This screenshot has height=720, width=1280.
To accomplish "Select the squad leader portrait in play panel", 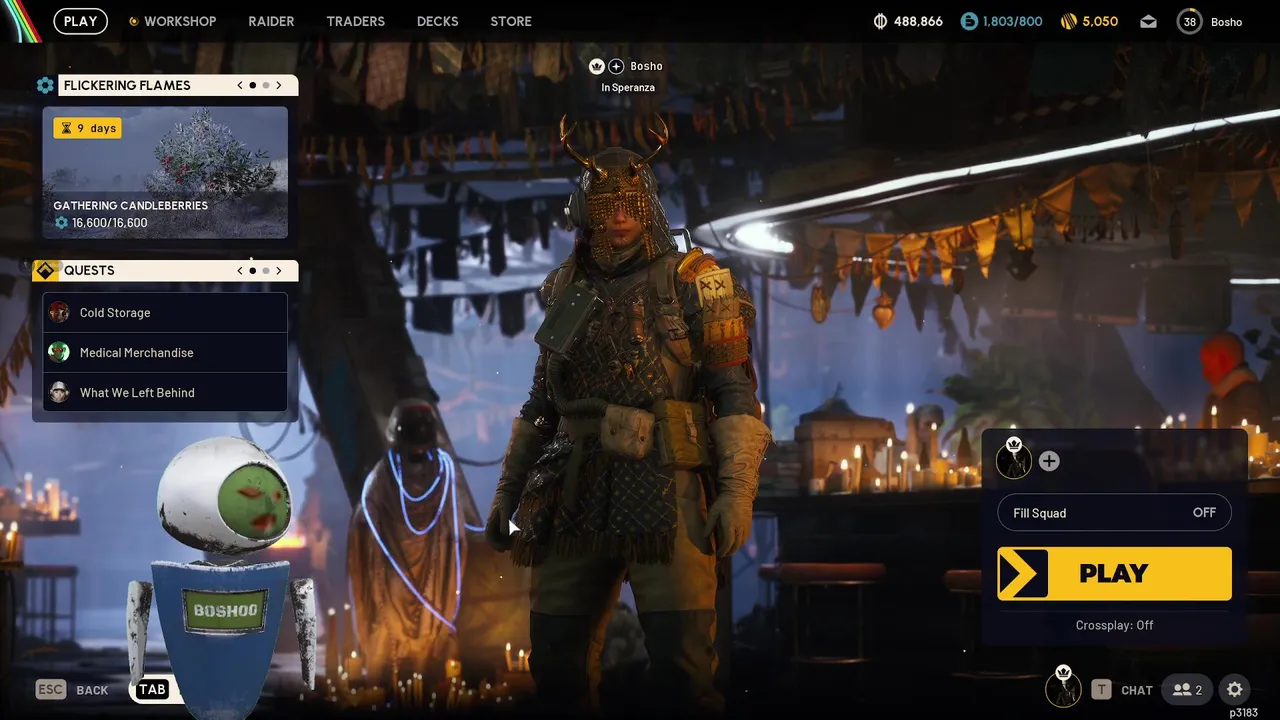I will [x=1014, y=459].
